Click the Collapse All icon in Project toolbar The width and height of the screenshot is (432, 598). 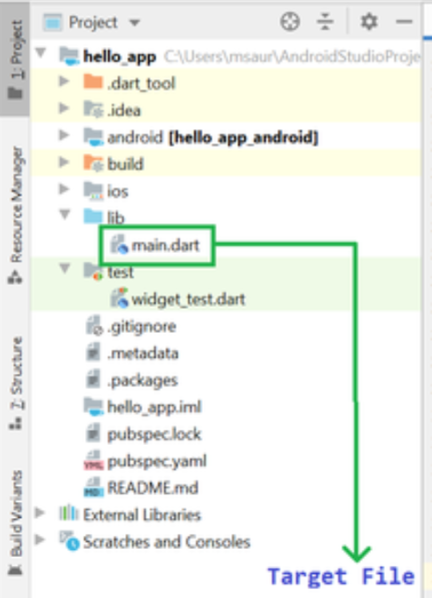click(x=325, y=22)
